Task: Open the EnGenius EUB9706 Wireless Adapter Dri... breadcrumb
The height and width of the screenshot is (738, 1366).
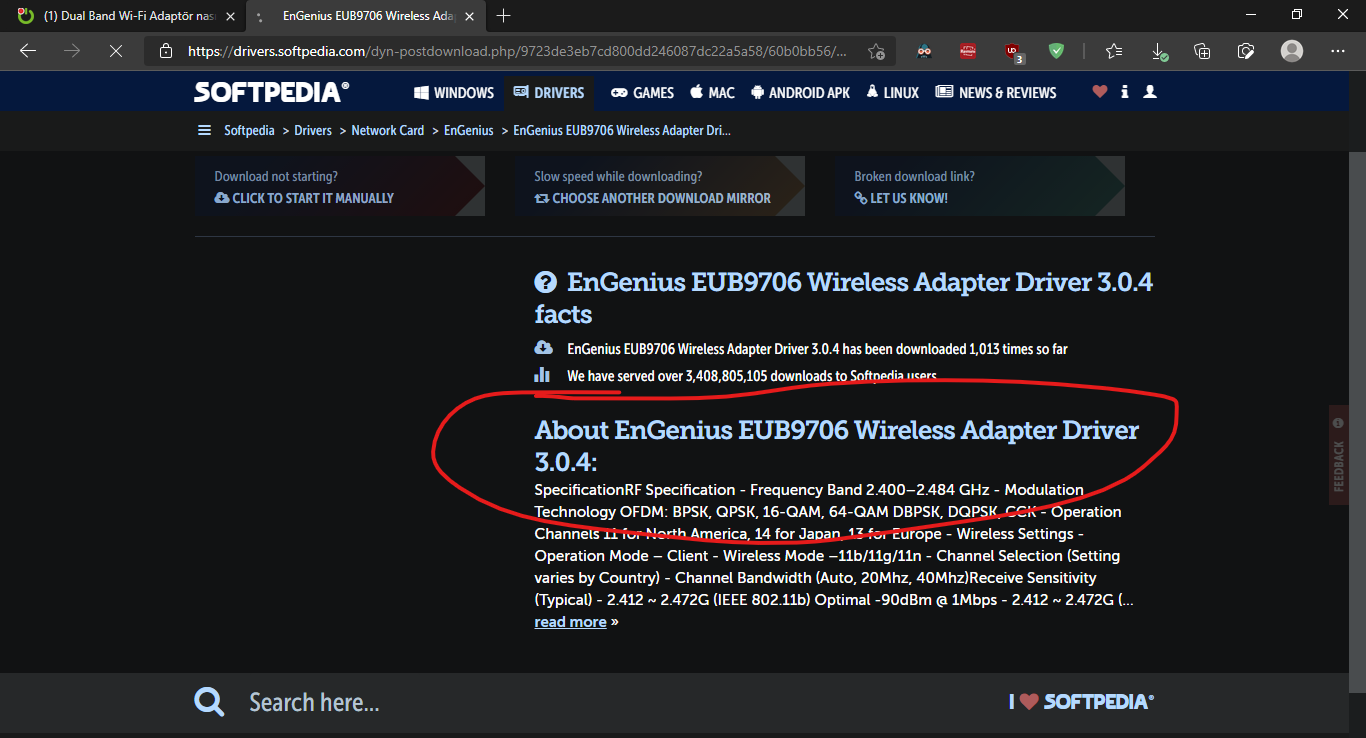Action: [x=622, y=130]
